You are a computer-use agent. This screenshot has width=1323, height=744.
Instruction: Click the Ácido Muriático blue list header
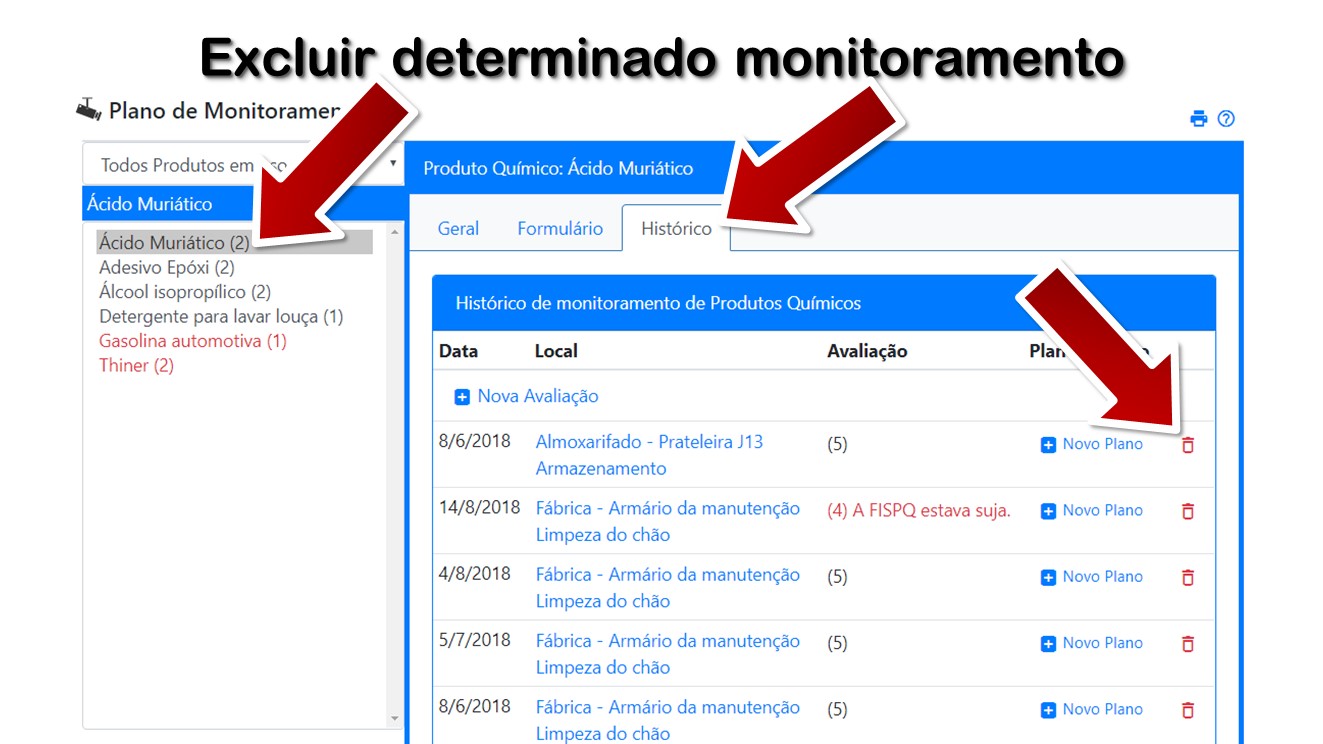pos(243,204)
